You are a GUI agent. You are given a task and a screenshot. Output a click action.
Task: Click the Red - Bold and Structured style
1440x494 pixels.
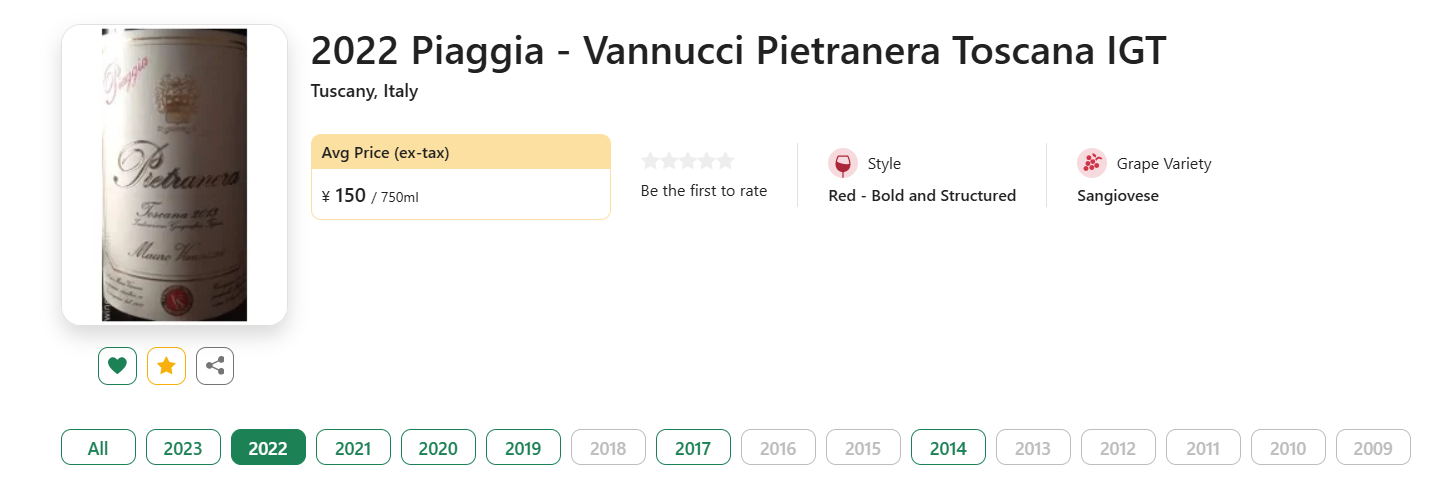pos(922,196)
